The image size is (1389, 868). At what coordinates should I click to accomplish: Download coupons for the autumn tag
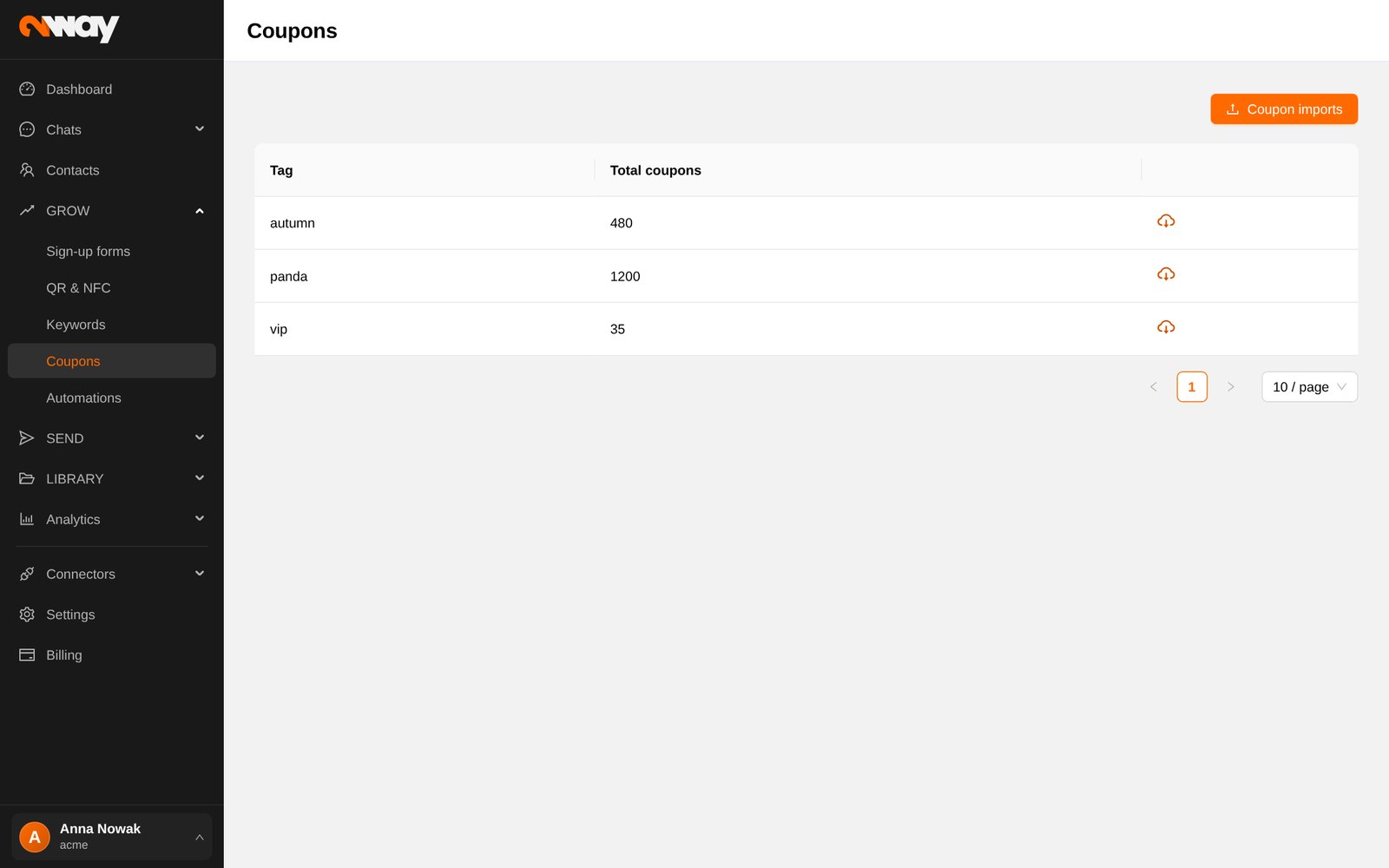tap(1166, 221)
